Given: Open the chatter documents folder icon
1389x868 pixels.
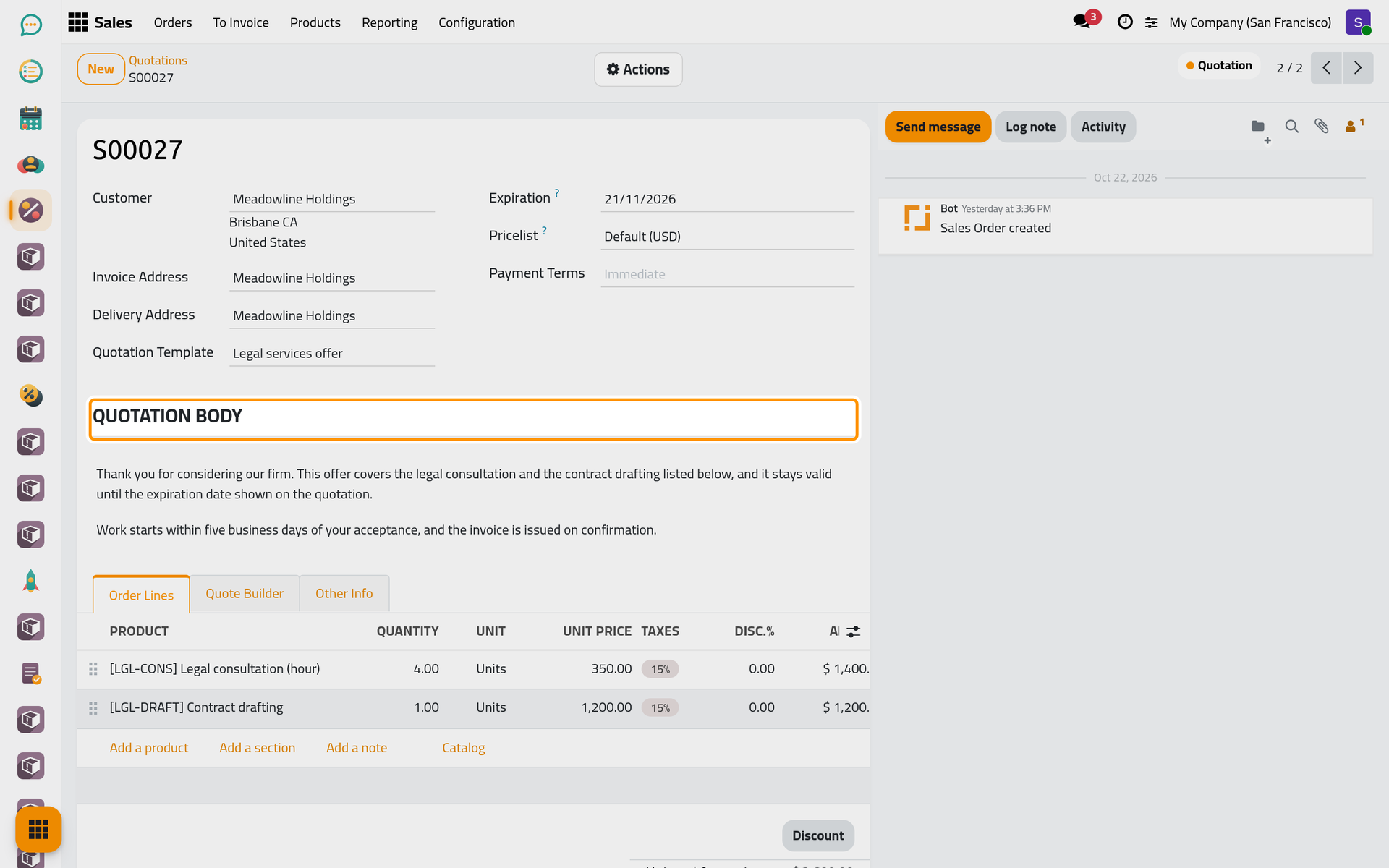Looking at the screenshot, I should click(1260, 129).
